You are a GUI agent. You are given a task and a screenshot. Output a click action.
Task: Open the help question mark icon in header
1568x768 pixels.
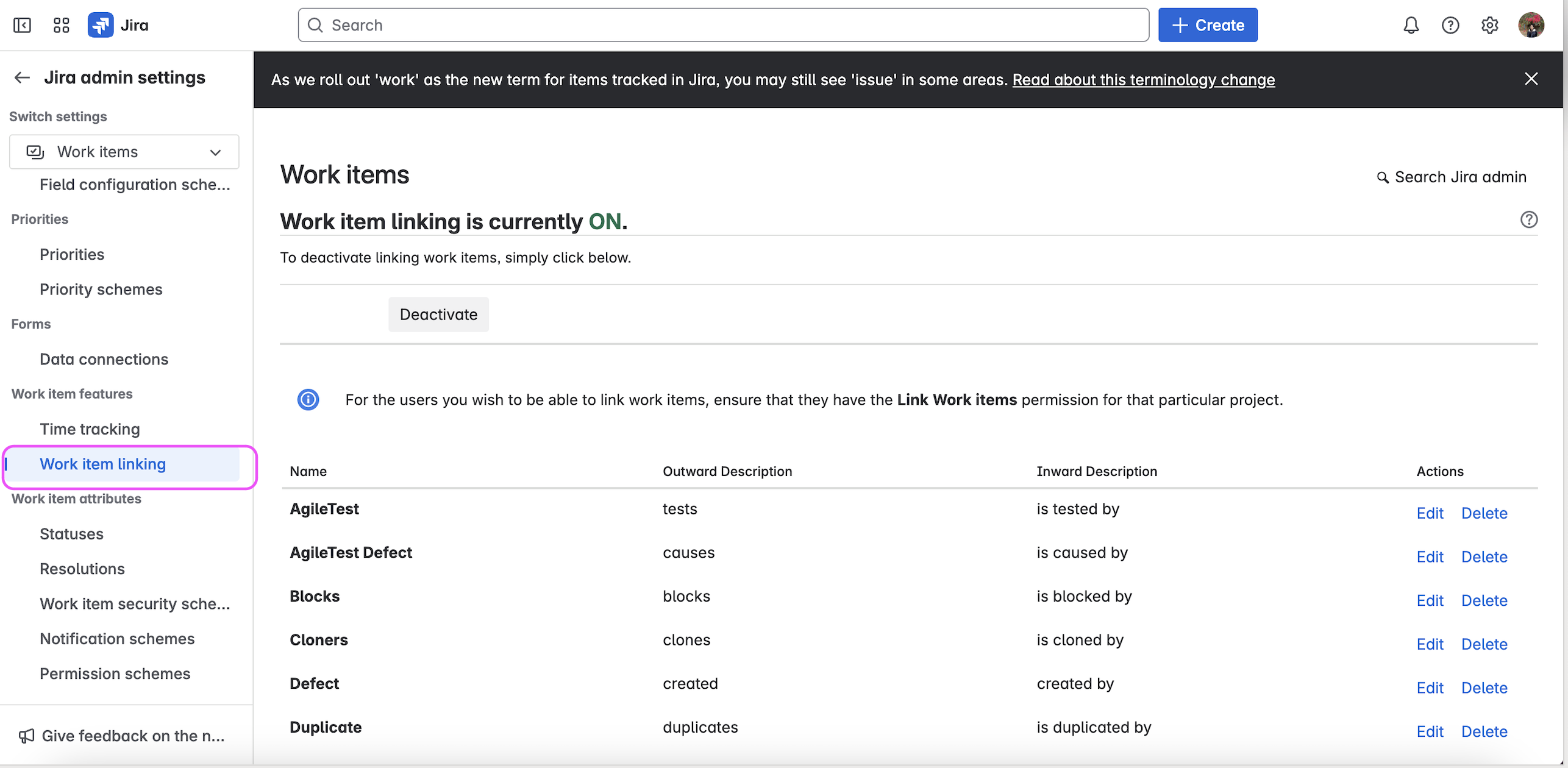1450,25
